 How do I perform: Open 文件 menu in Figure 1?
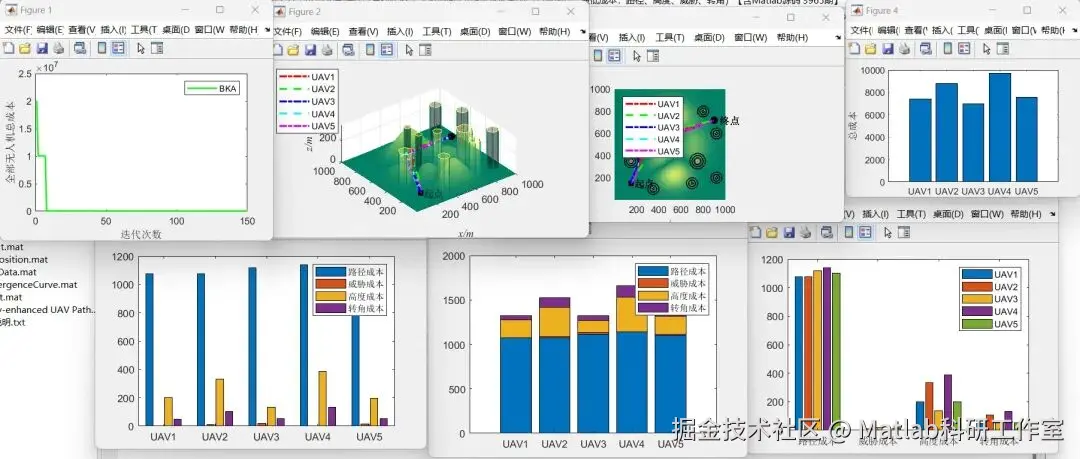pos(19,30)
